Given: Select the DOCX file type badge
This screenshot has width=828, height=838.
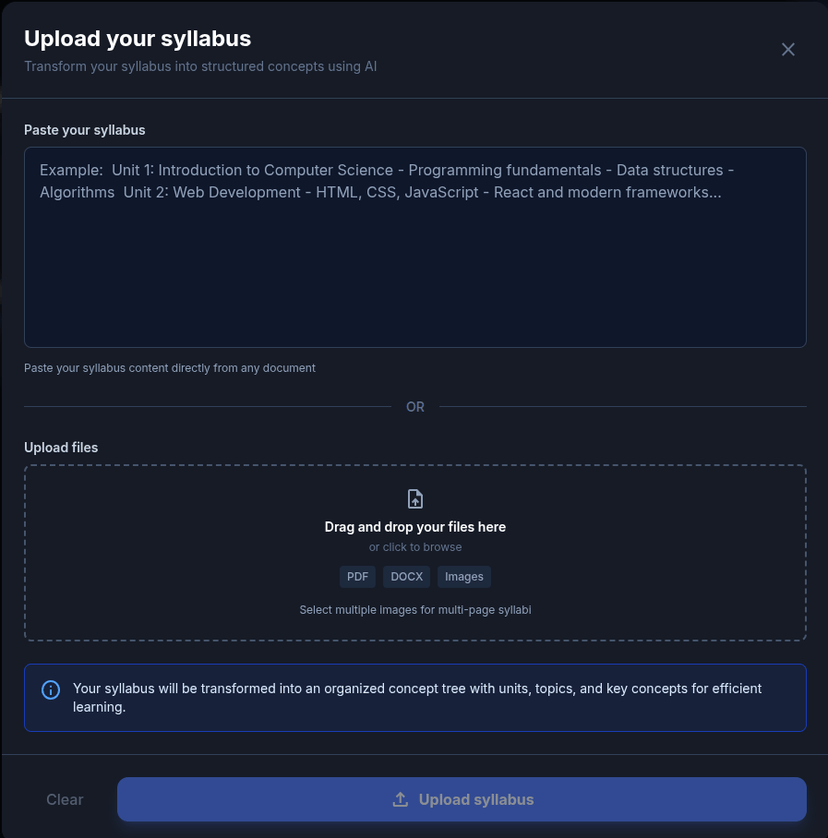Looking at the screenshot, I should [x=407, y=577].
